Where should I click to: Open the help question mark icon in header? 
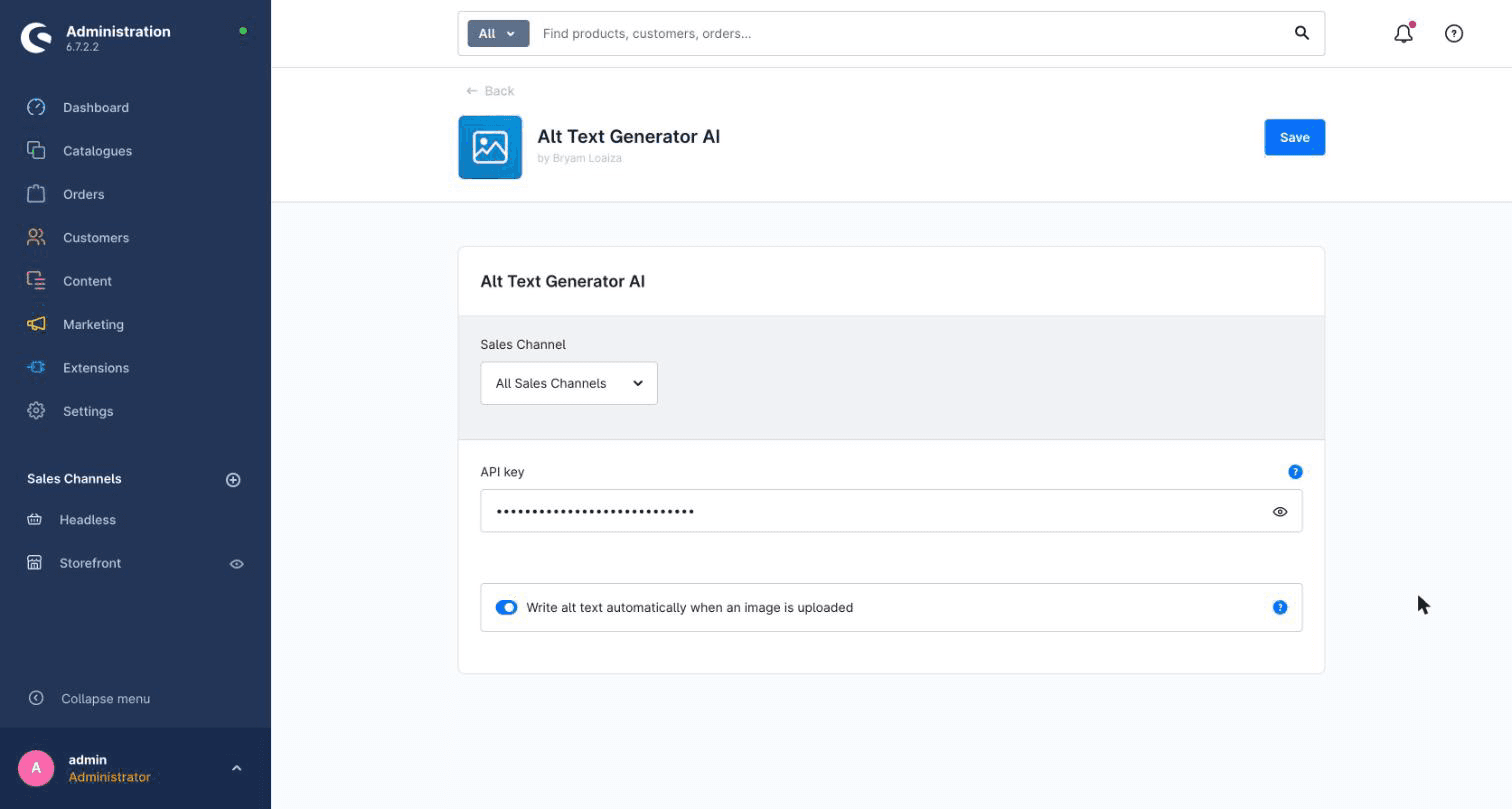[x=1454, y=33]
